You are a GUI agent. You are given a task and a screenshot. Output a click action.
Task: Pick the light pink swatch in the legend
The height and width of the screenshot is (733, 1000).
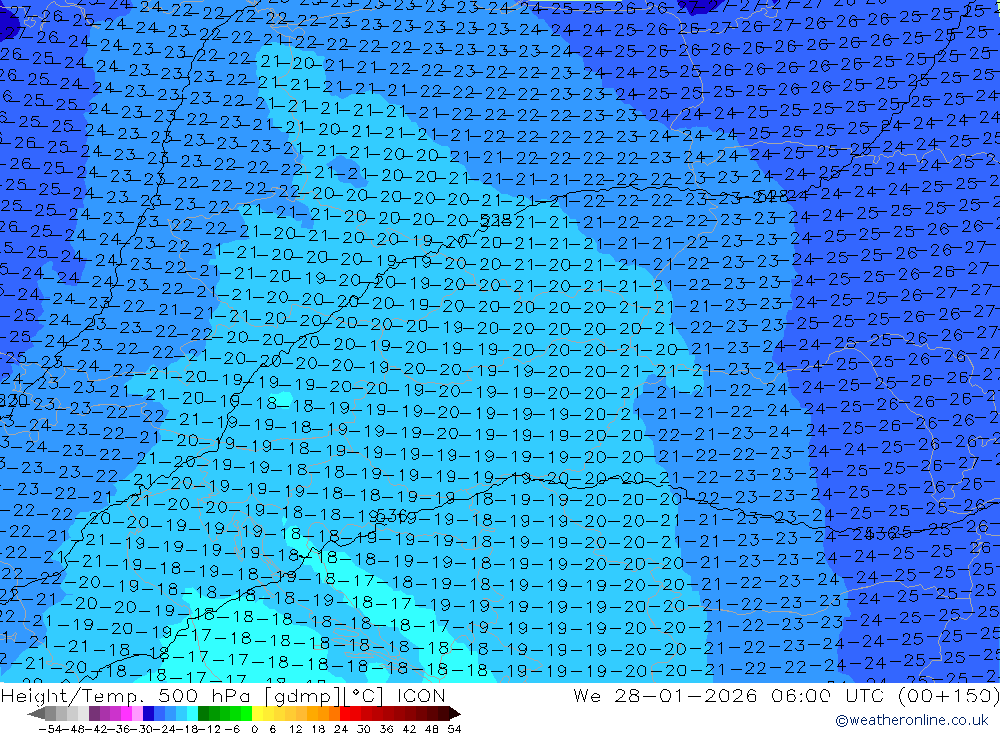pyautogui.click(x=137, y=713)
